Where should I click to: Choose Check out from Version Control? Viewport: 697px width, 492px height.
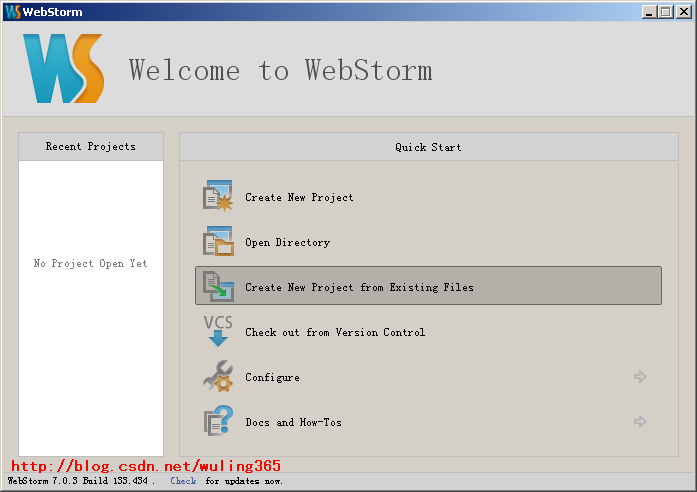click(335, 332)
